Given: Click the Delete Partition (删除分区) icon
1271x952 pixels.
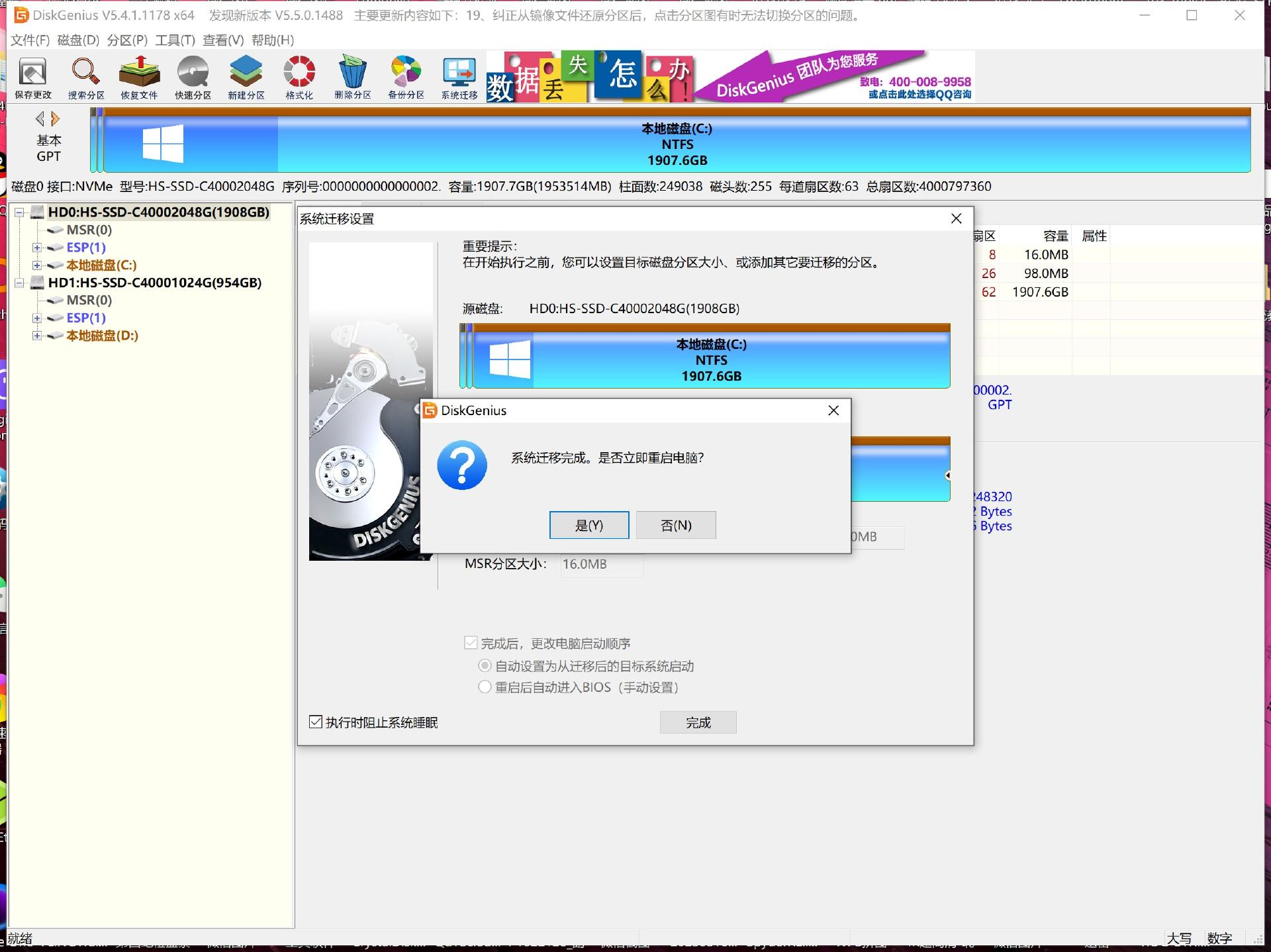Looking at the screenshot, I should 352,77.
